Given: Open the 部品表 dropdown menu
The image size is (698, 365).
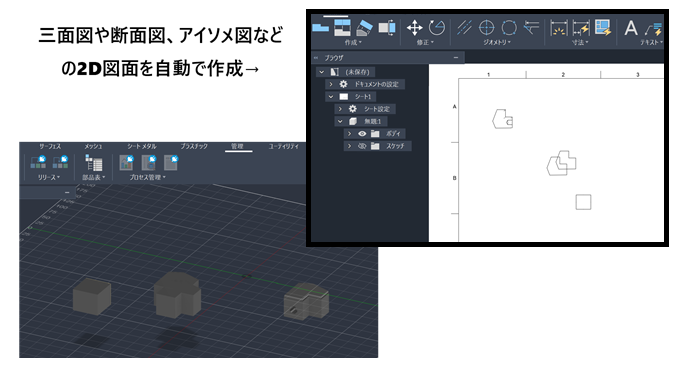Looking at the screenshot, I should click(x=93, y=177).
